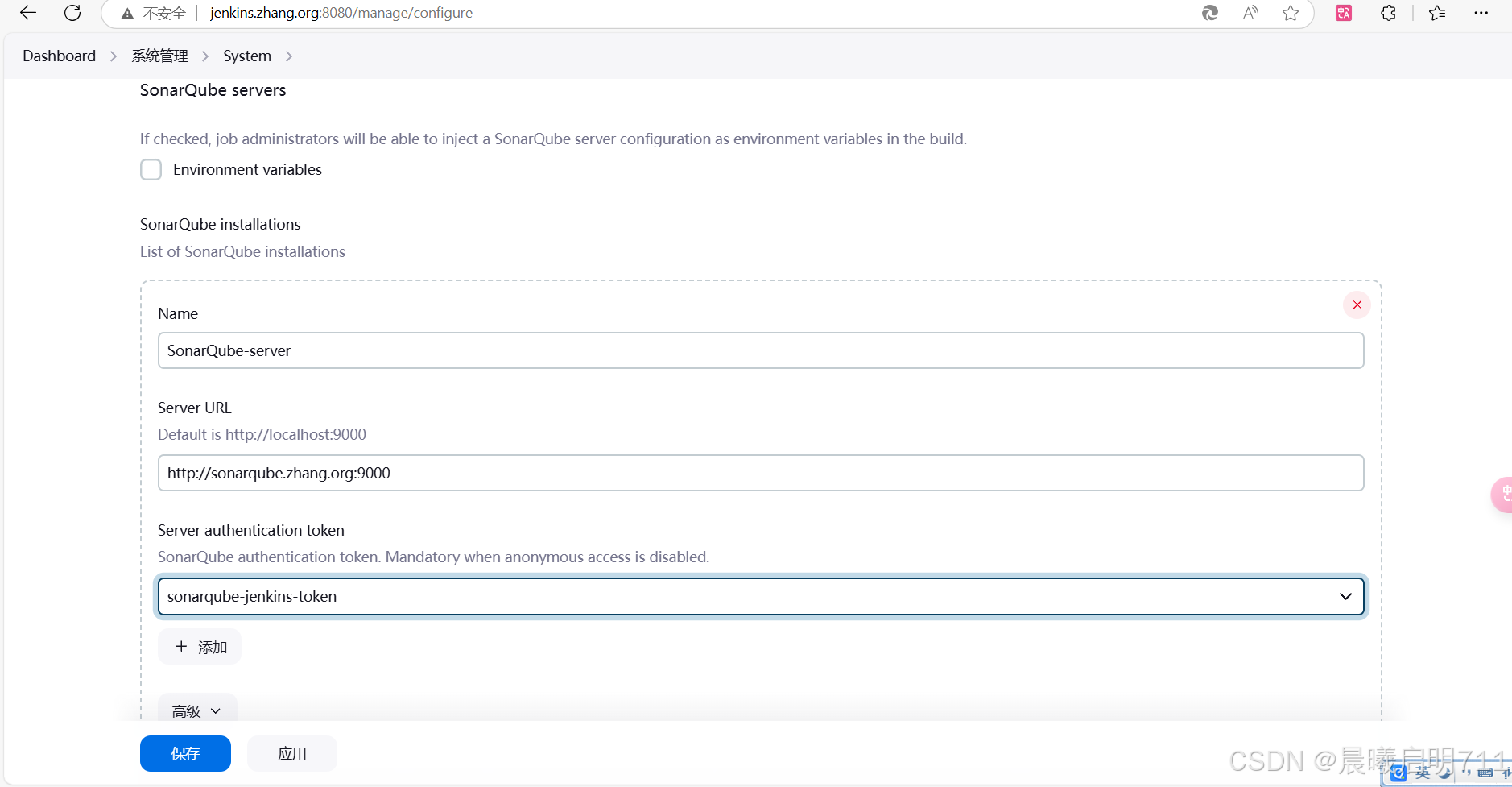
Task: Click the 应用 apply button
Action: pyautogui.click(x=292, y=753)
